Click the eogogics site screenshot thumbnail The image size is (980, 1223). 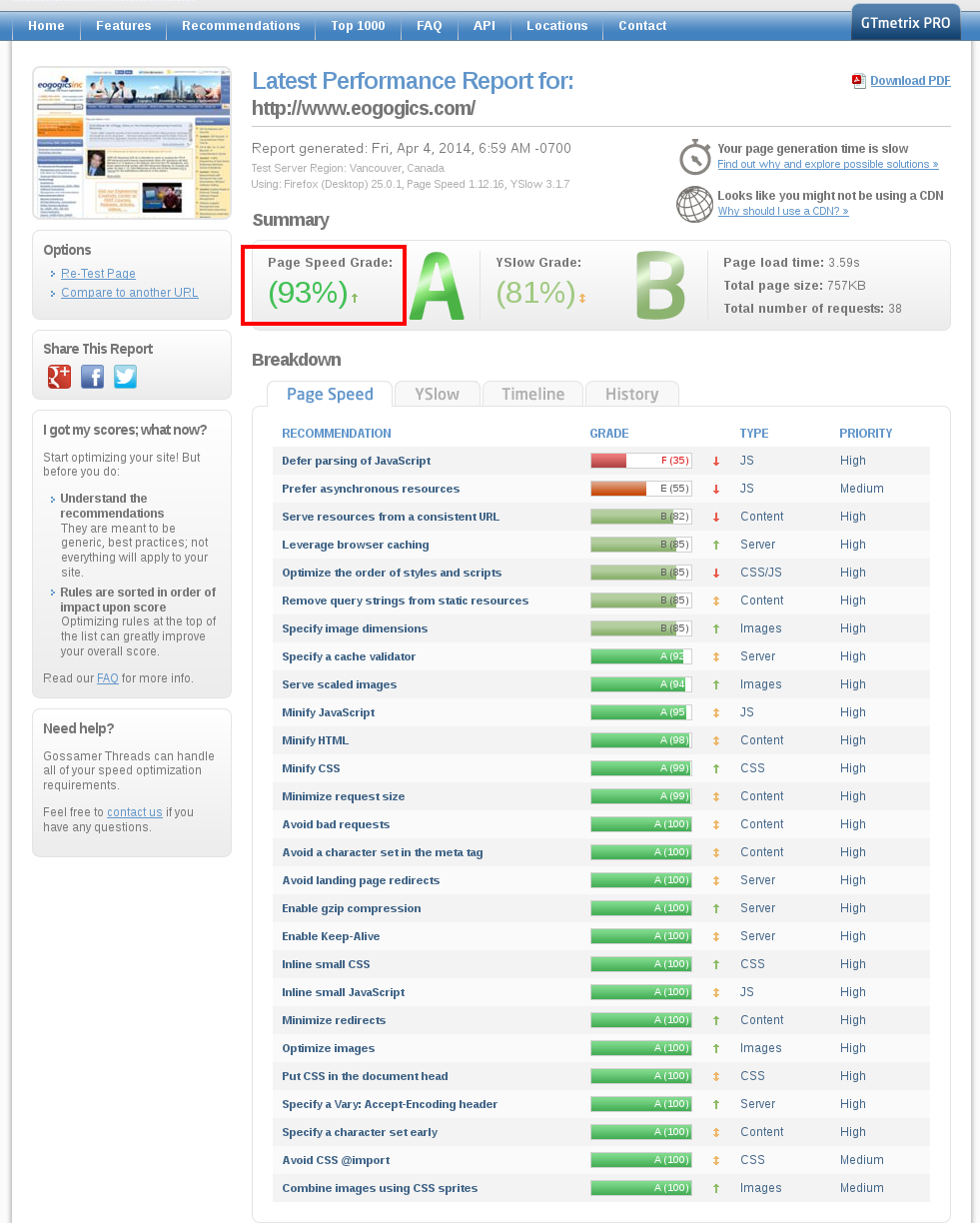(132, 143)
